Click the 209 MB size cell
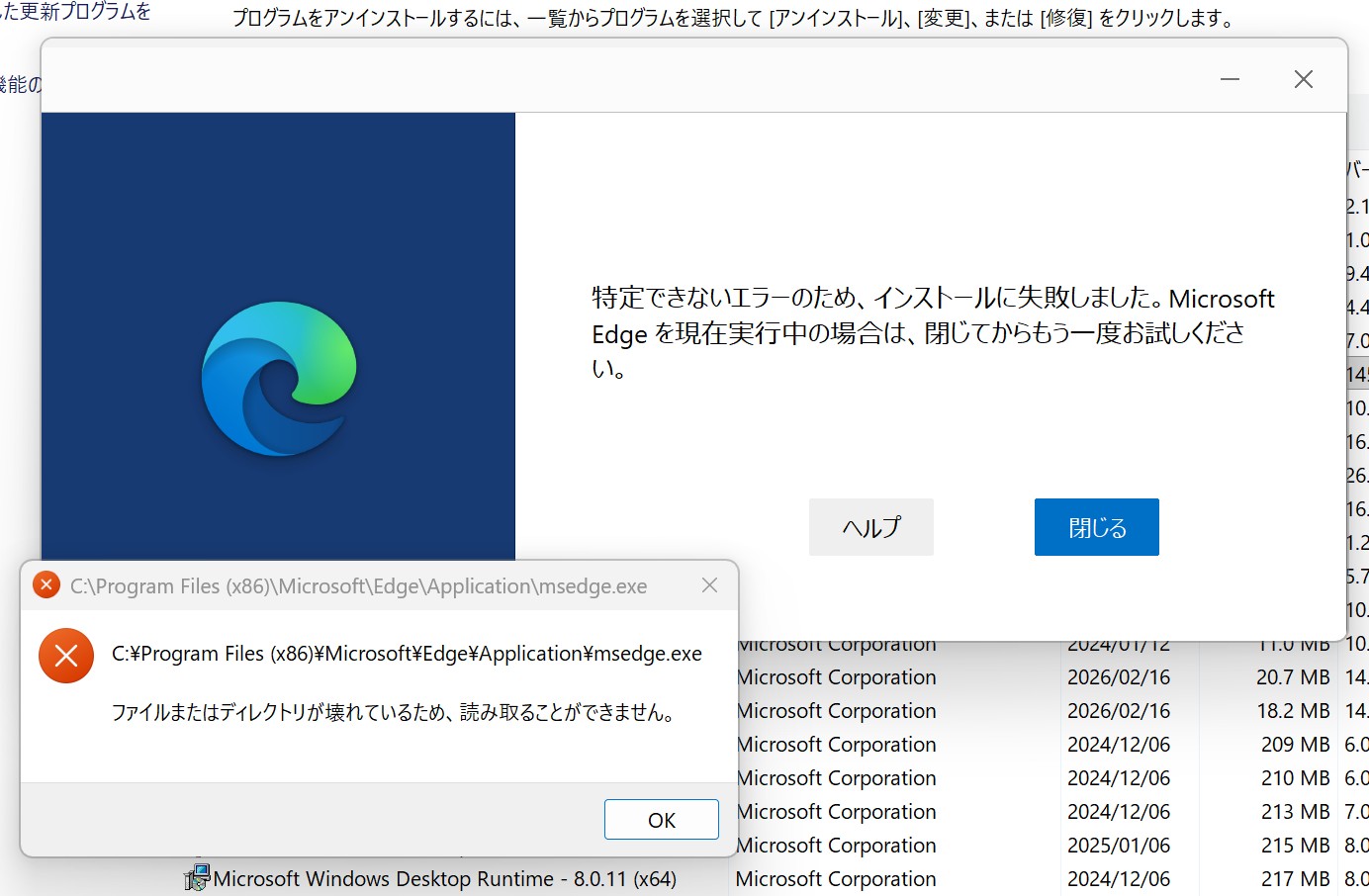 [1296, 745]
